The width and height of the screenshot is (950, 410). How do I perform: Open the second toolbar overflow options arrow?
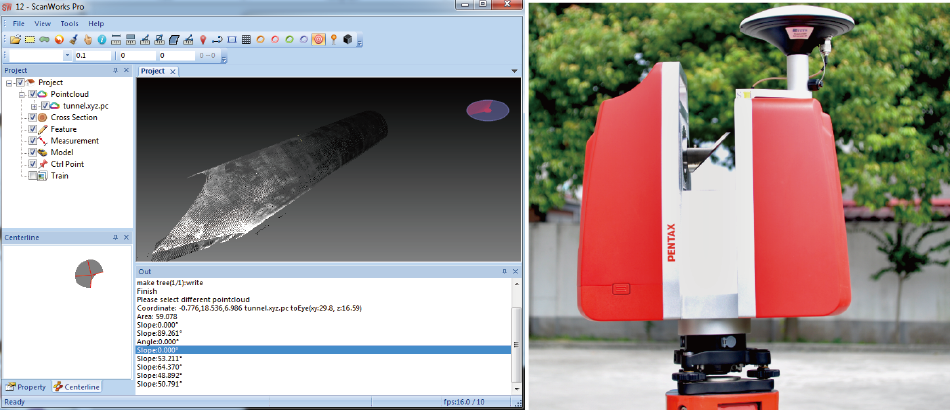(224, 58)
